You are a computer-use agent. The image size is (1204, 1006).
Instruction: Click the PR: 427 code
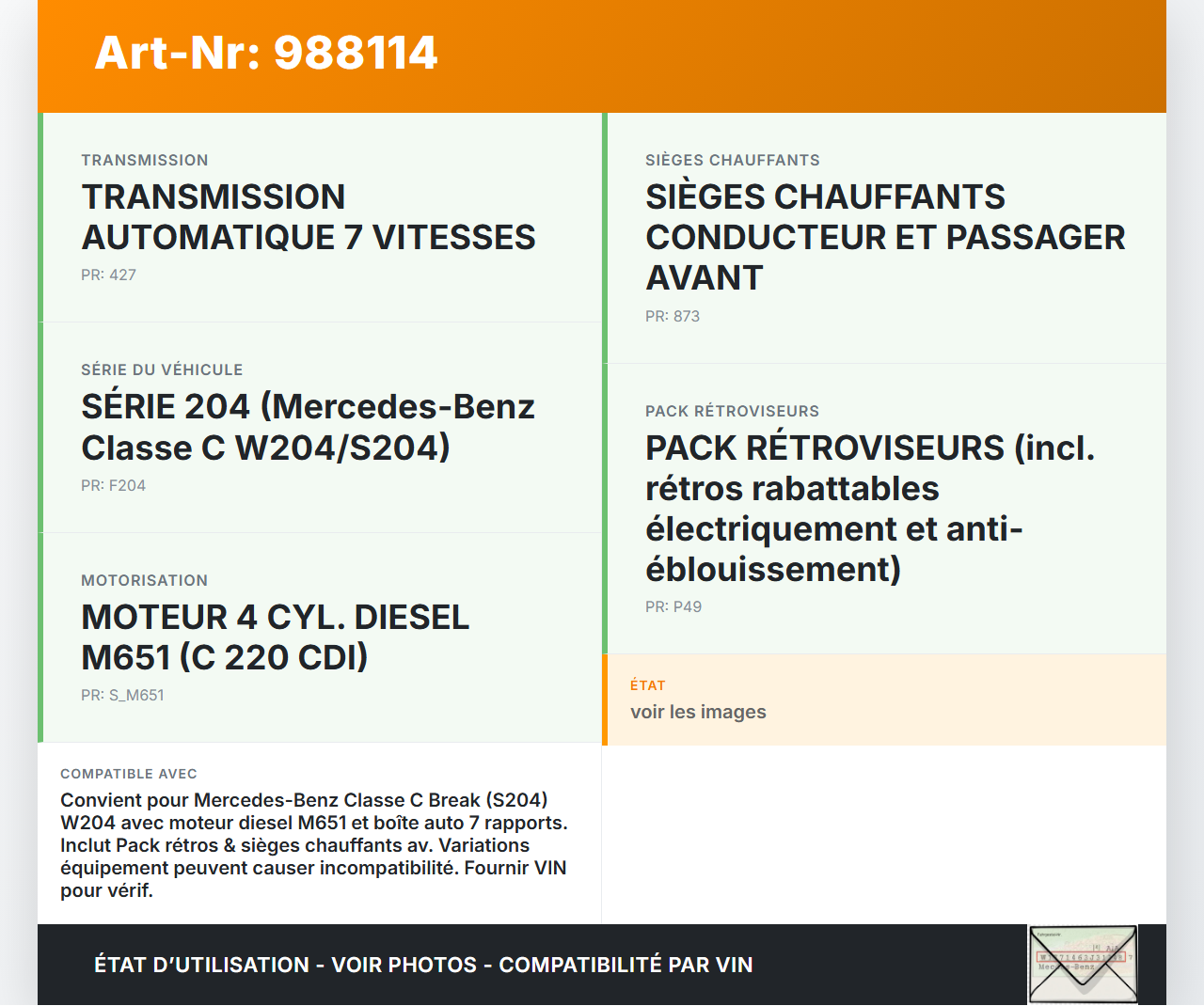[108, 275]
